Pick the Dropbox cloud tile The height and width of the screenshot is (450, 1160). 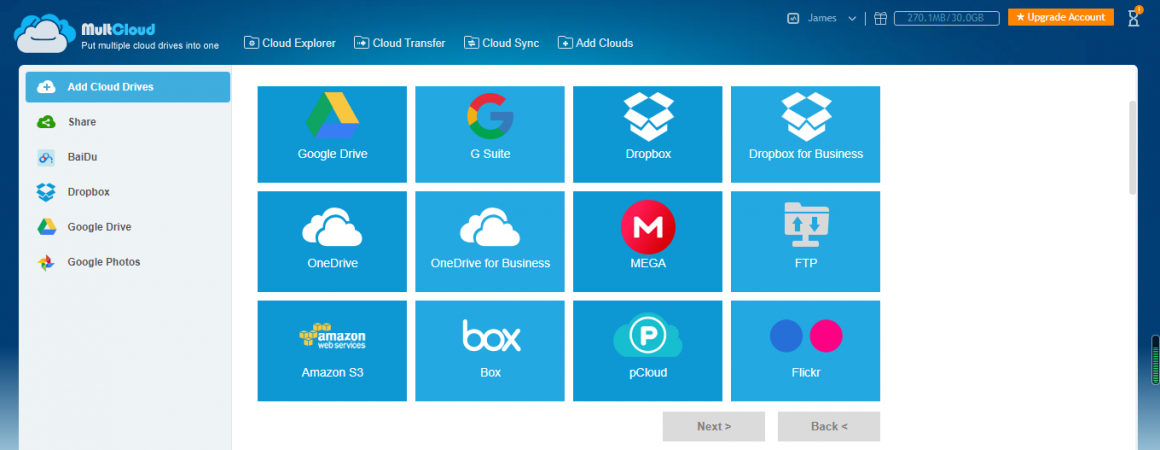coord(647,134)
